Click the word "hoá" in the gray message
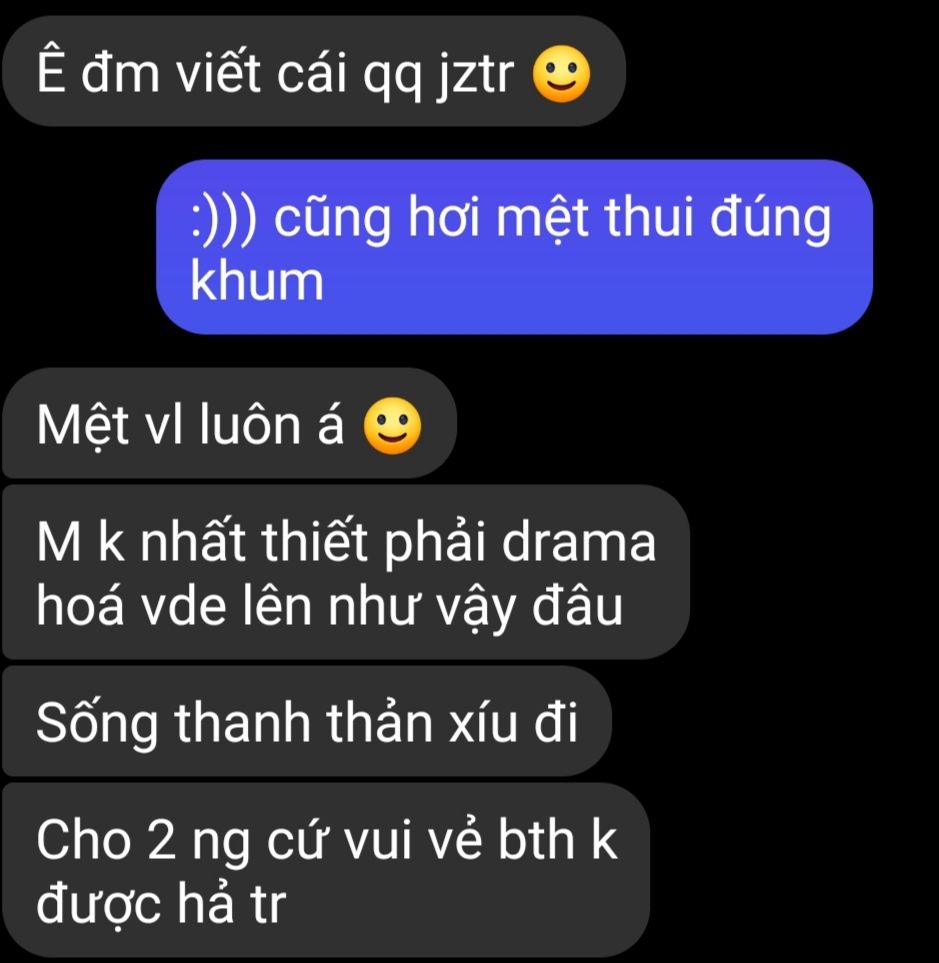The image size is (939, 963). click(x=80, y=606)
